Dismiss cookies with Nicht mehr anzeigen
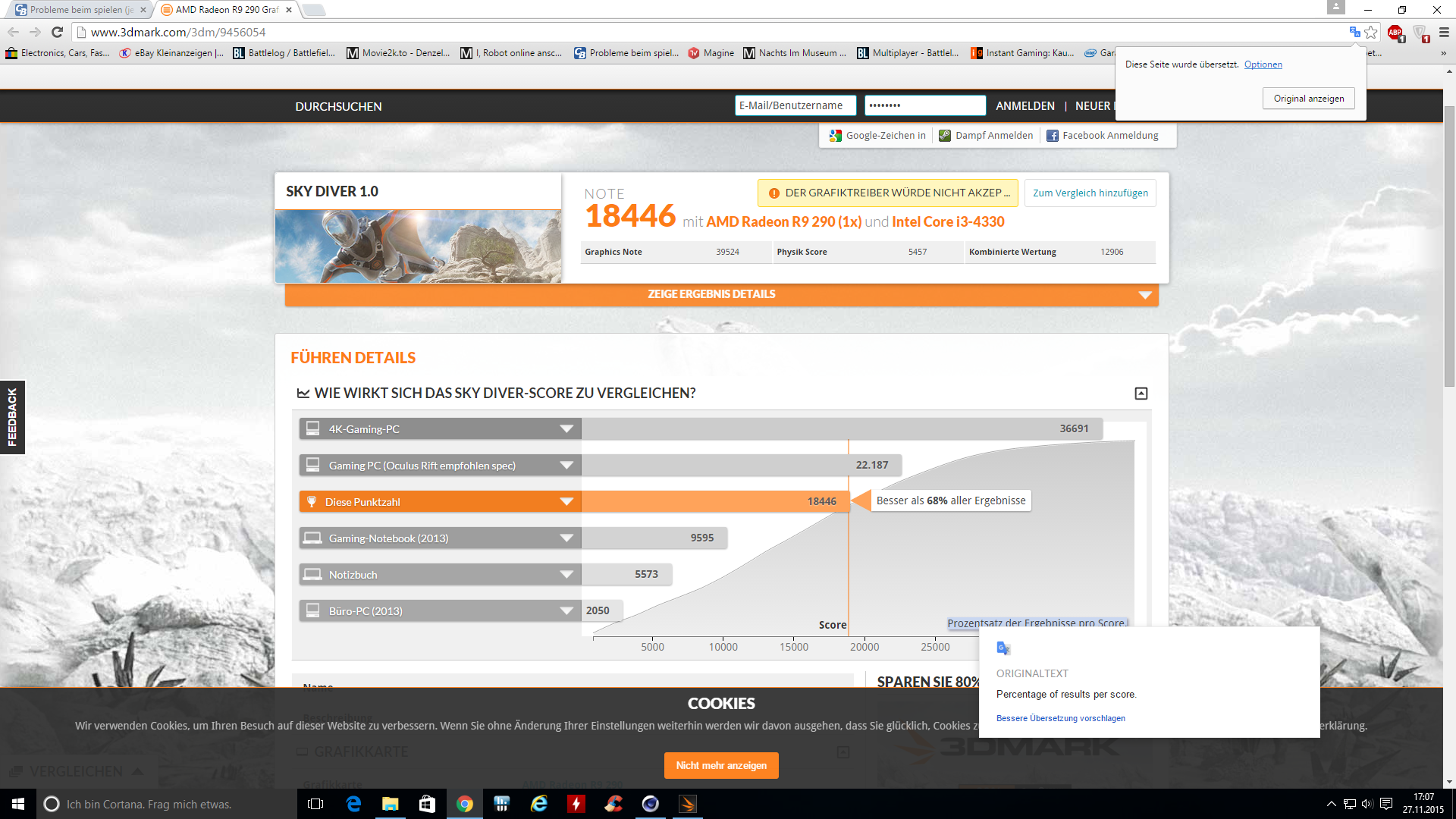 [721, 765]
